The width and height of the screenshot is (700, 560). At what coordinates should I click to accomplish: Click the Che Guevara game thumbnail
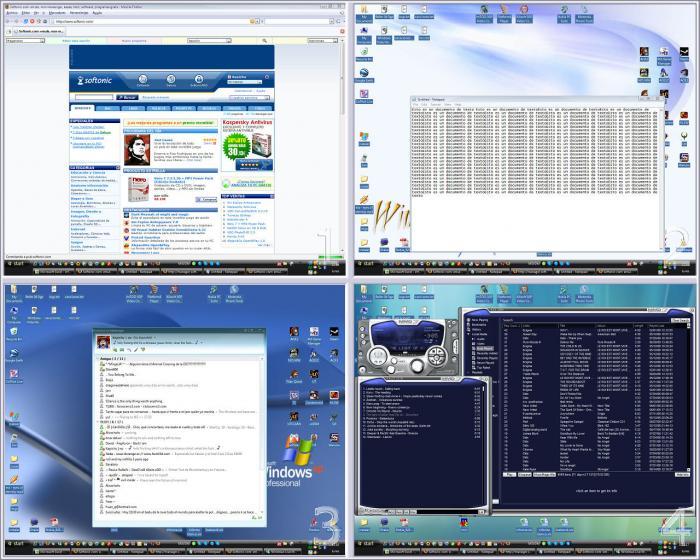click(137, 150)
